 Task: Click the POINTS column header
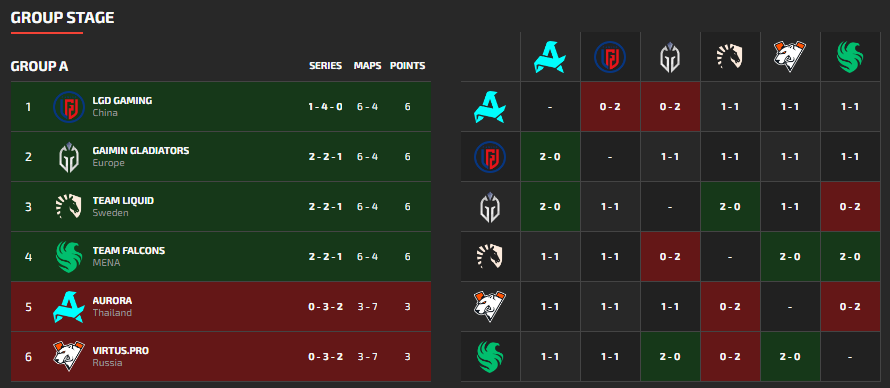coord(407,66)
